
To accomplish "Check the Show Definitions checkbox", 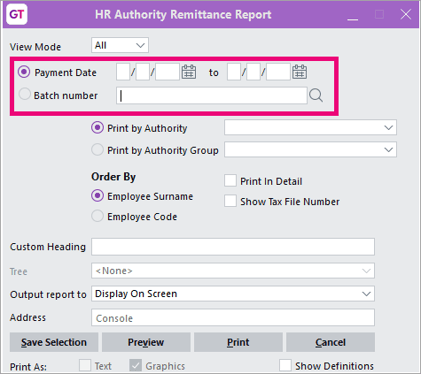I will tap(285, 365).
